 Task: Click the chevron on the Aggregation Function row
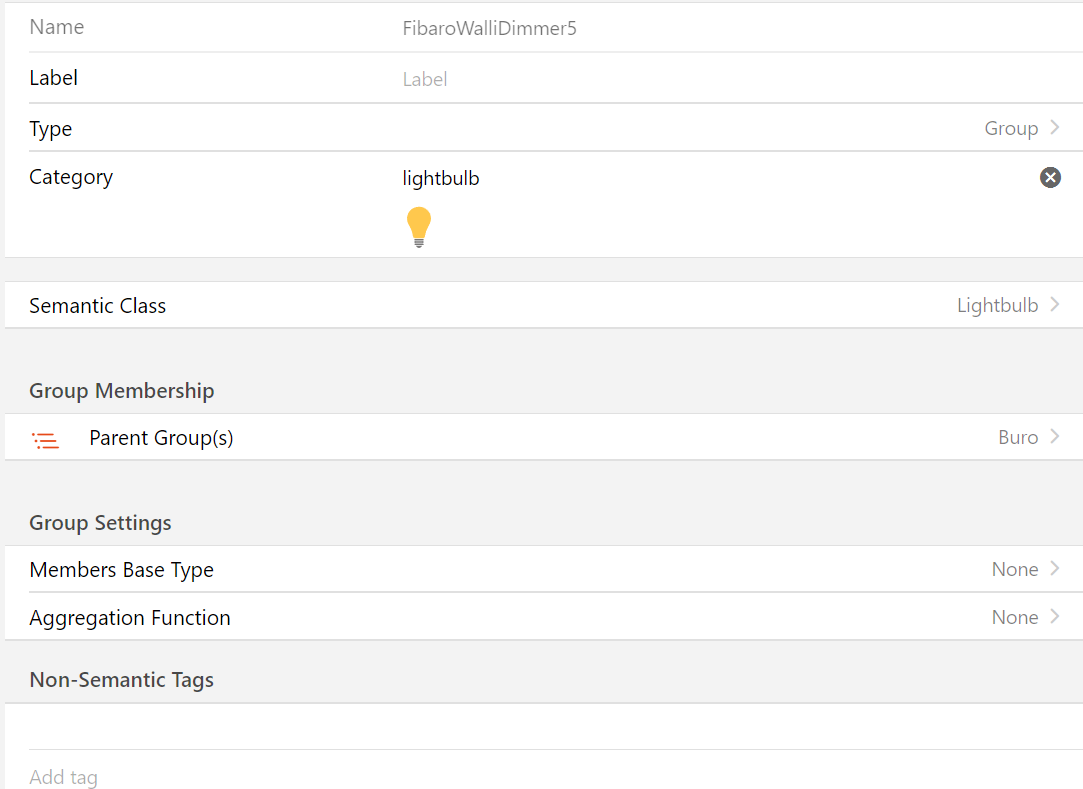(1055, 617)
